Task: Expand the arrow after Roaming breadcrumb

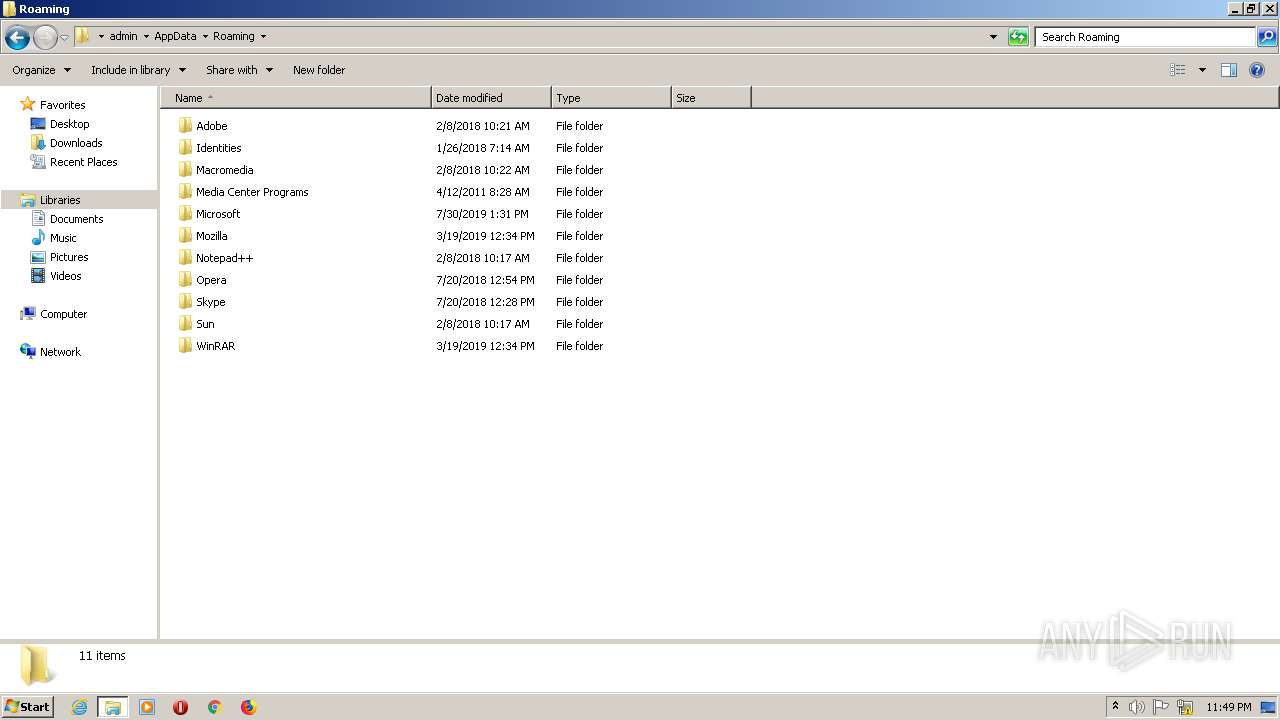Action: (263, 37)
